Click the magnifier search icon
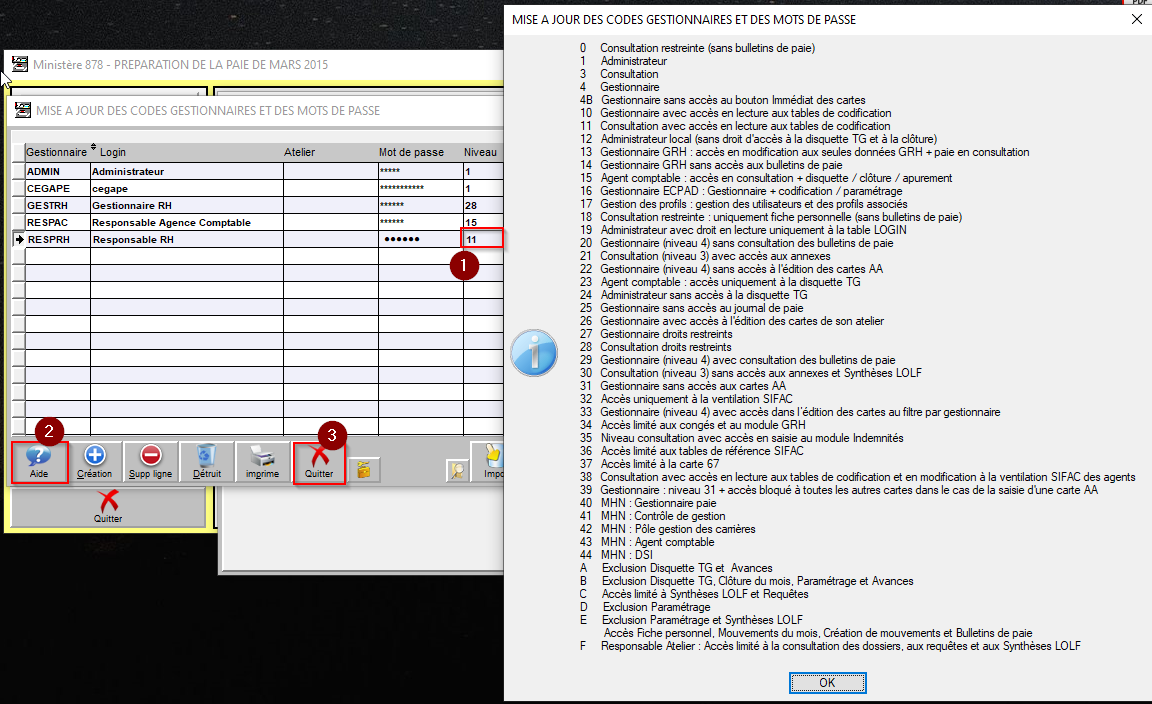This screenshot has height=704, width=1152. [458, 470]
